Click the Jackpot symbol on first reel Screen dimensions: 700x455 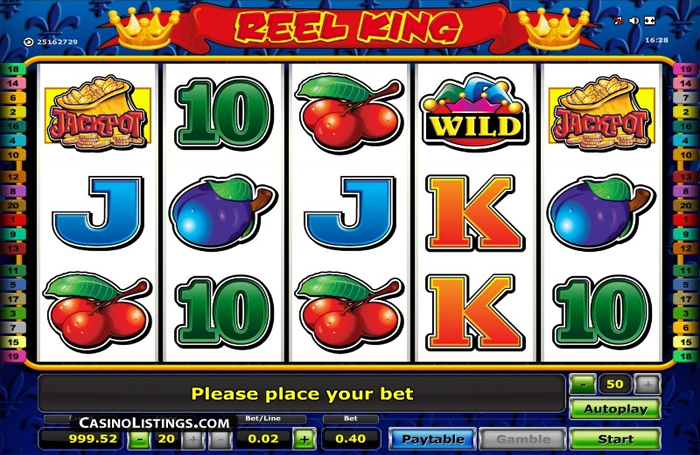(x=98, y=113)
